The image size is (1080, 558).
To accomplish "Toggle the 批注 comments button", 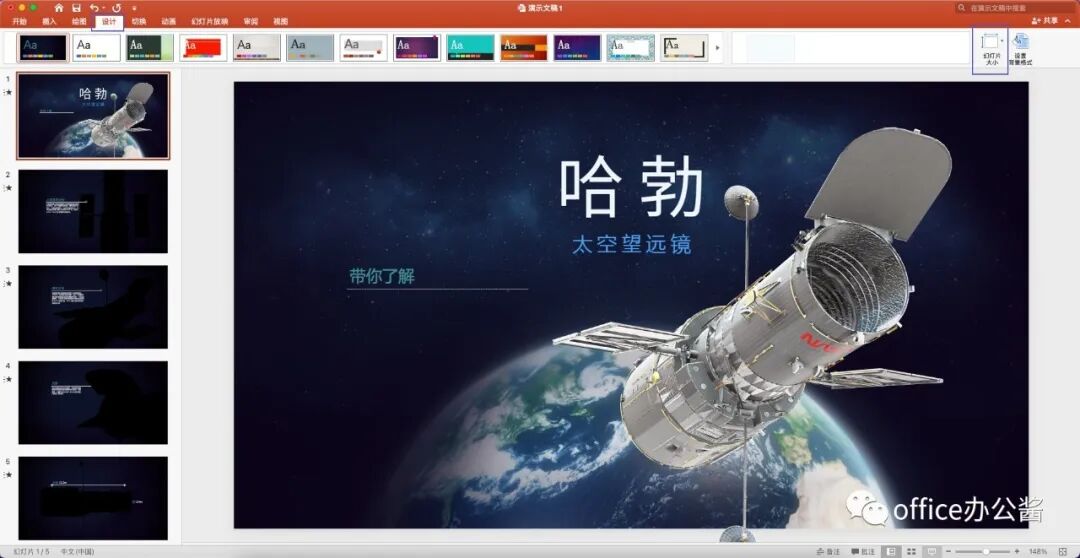I will pyautogui.click(x=862, y=552).
